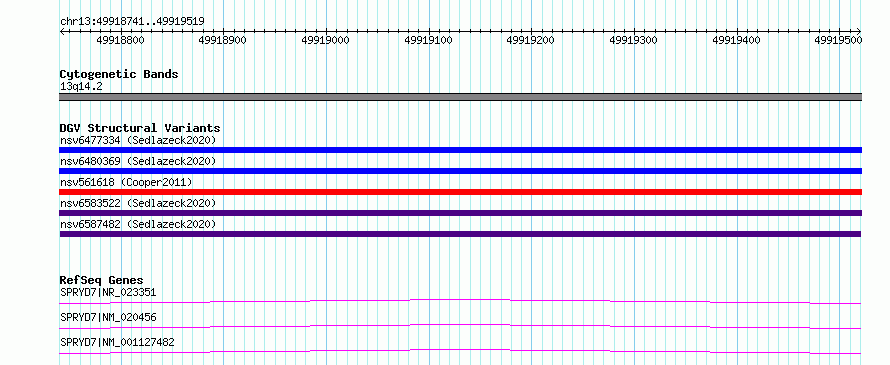Select the 13q14.2 band label
This screenshot has width=890, height=365.
click(81, 86)
